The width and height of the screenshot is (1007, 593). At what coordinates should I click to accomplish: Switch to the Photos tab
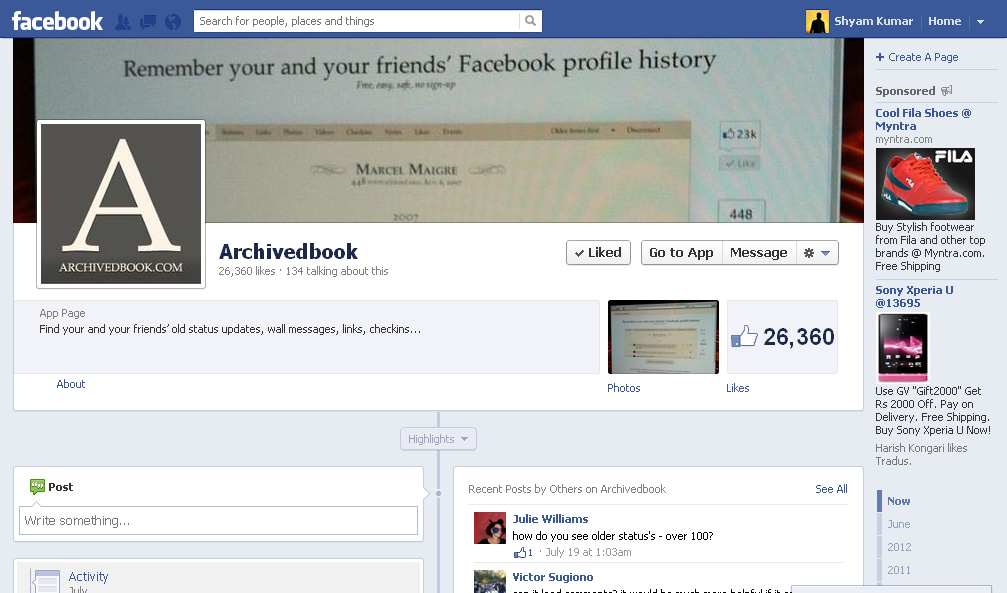tap(623, 388)
